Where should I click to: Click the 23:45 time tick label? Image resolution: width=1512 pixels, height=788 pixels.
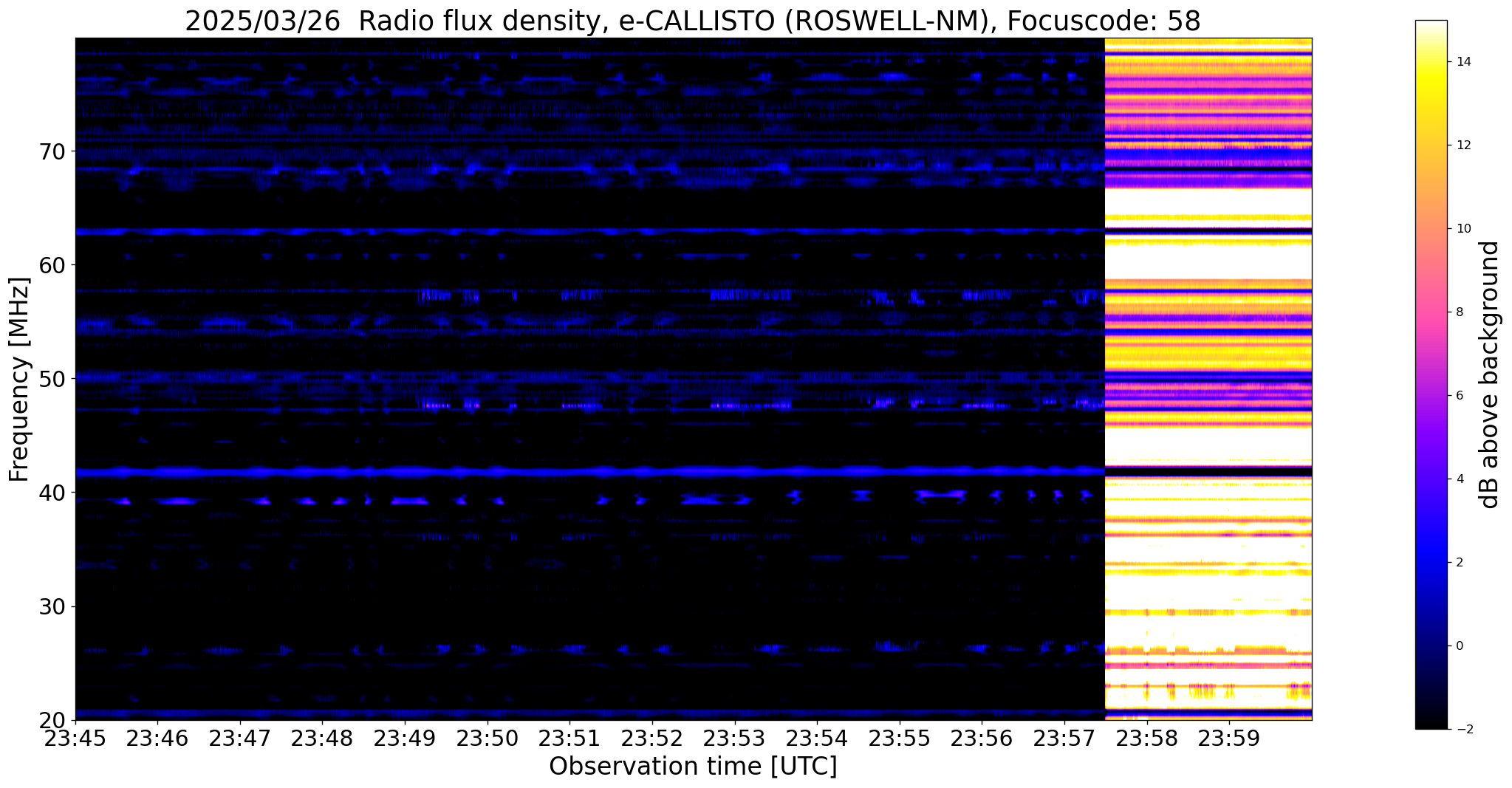(75, 738)
